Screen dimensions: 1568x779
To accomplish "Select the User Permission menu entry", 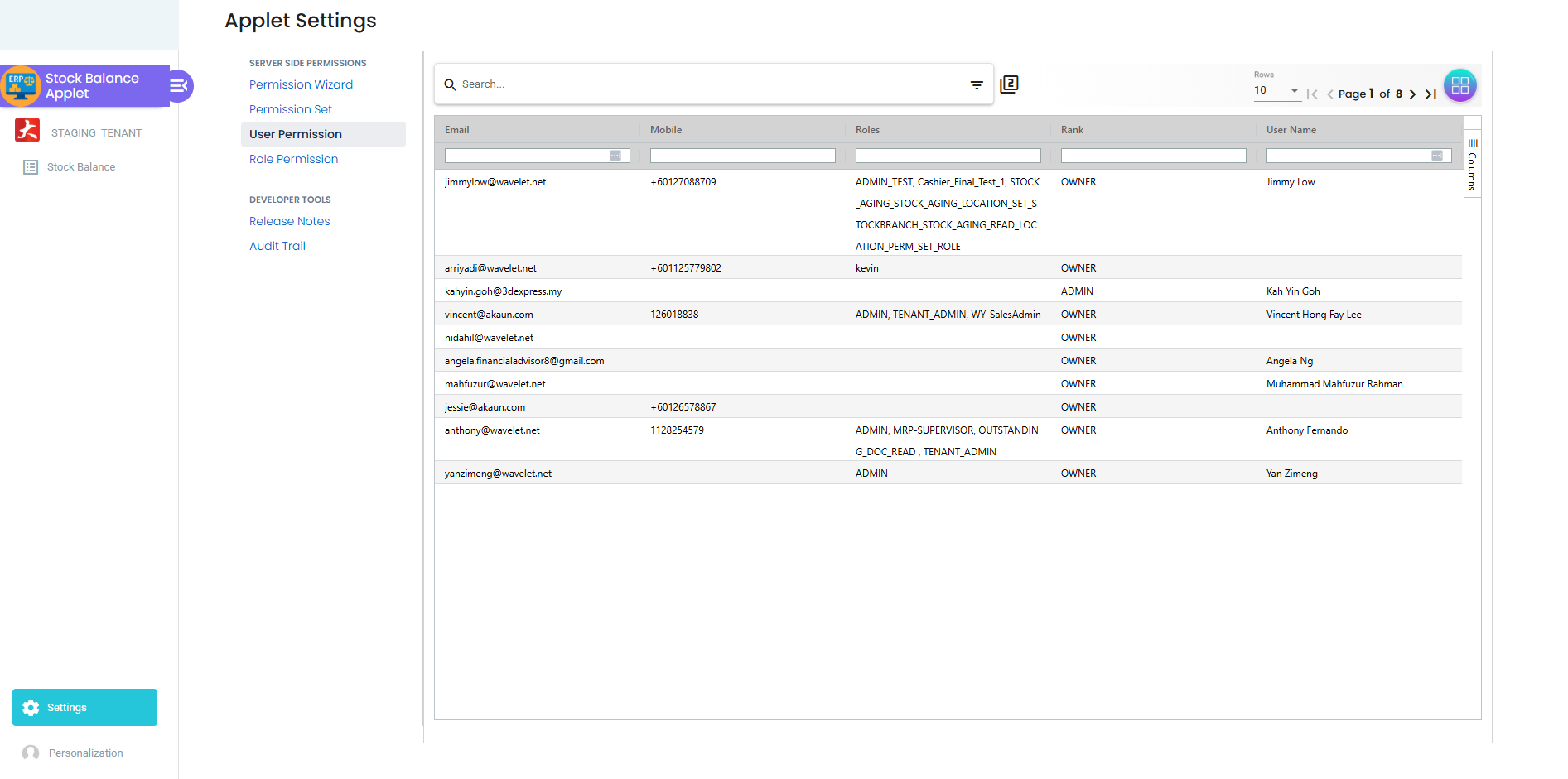I will (296, 134).
